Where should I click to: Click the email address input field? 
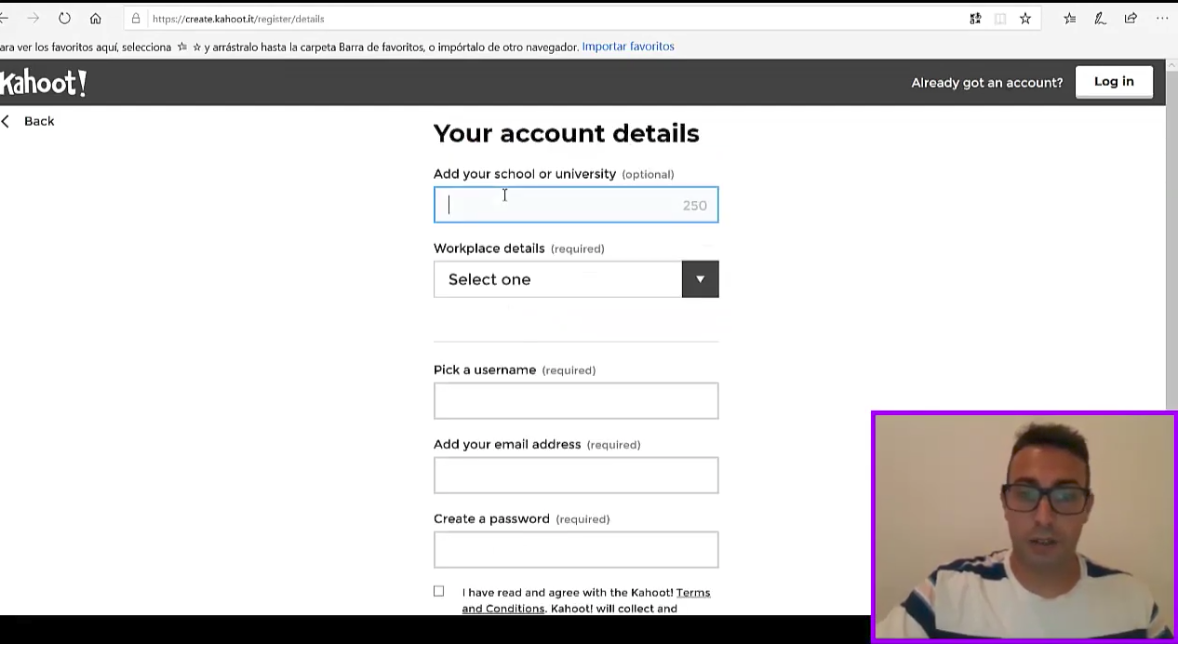click(575, 475)
